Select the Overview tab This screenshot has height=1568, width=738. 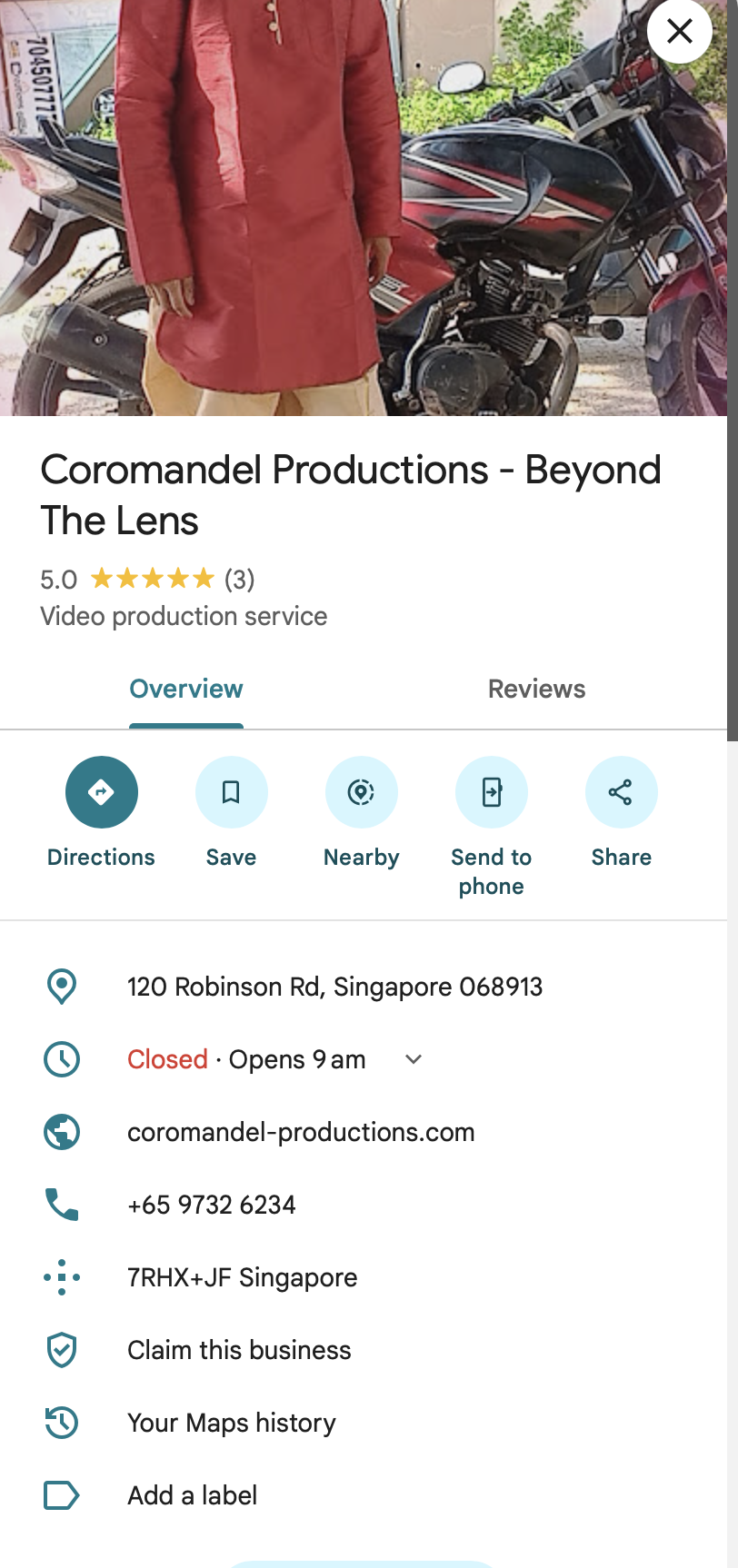(186, 689)
